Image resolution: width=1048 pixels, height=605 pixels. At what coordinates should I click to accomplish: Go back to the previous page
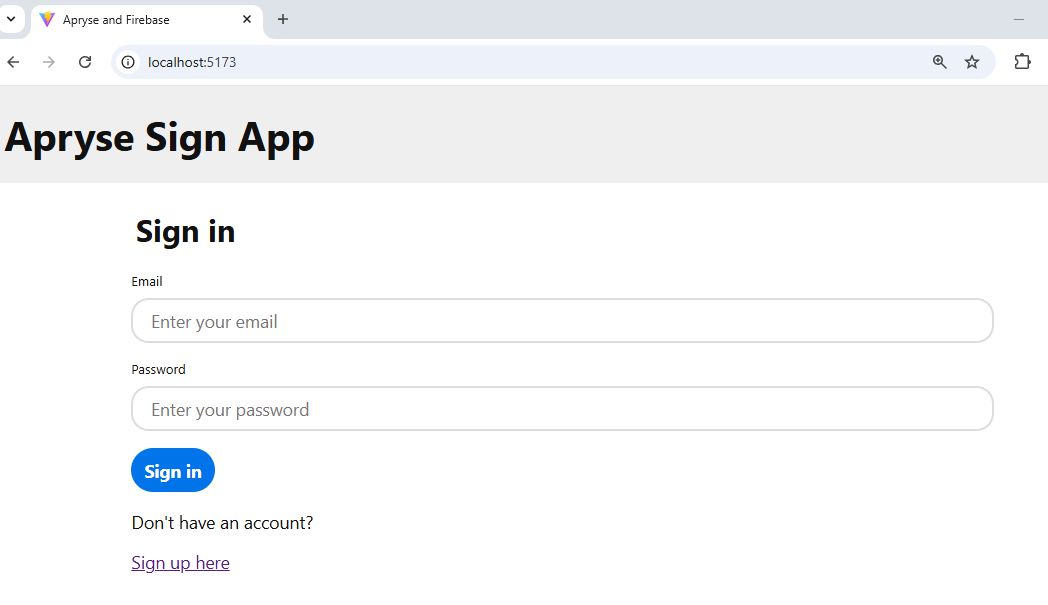click(x=13, y=62)
